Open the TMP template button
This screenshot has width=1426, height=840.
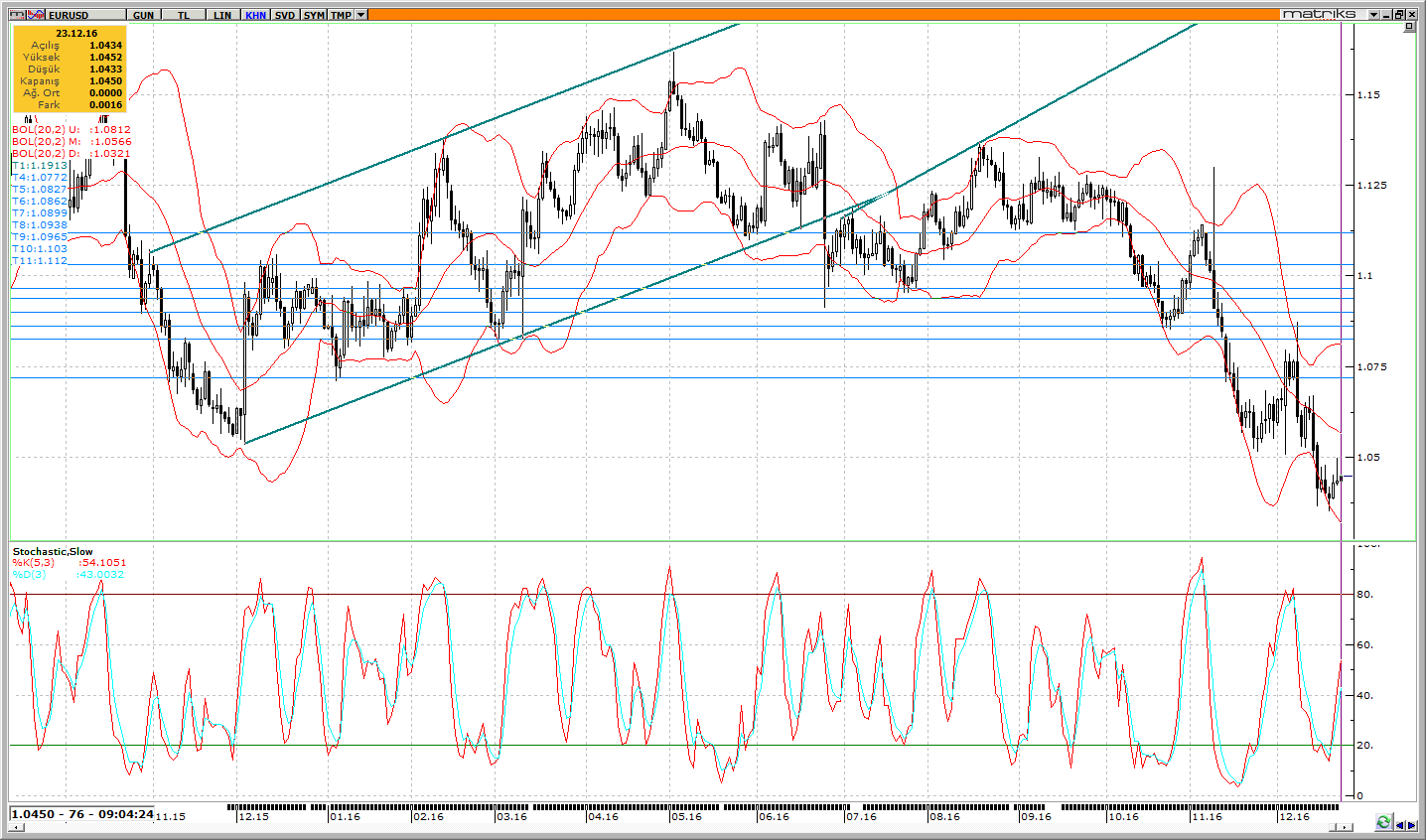click(341, 15)
